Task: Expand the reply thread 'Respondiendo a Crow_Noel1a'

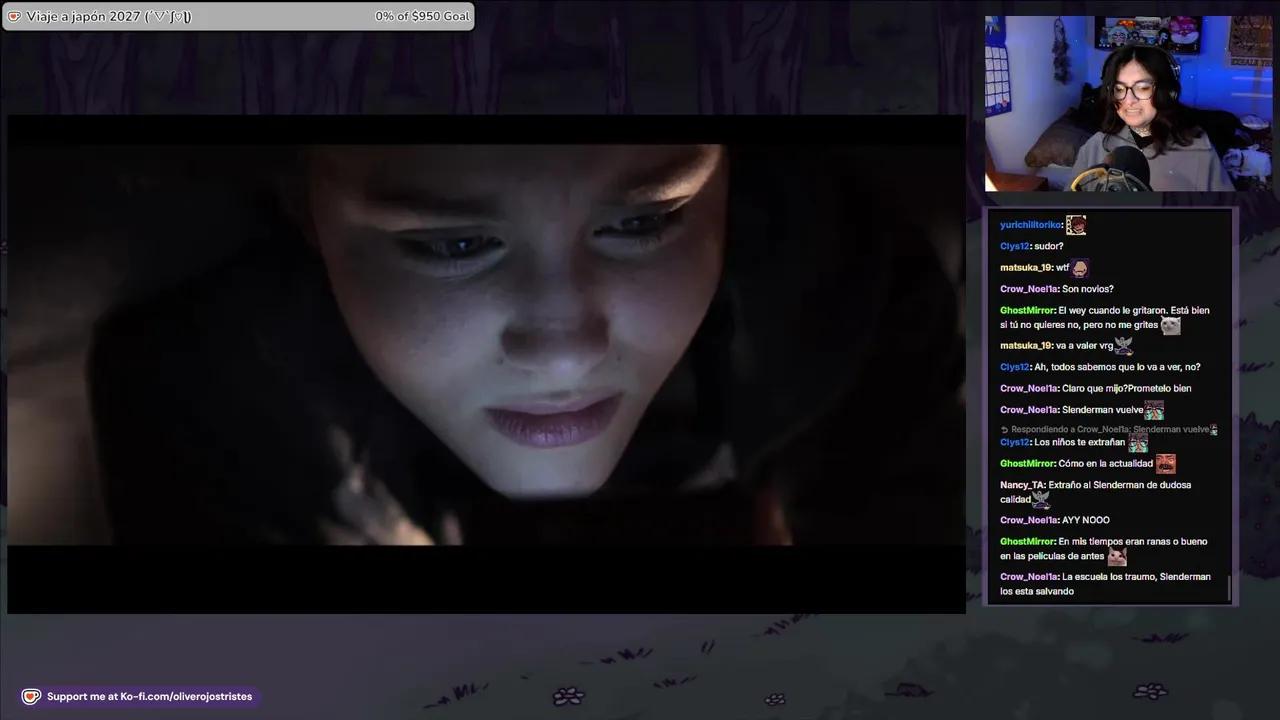Action: (x=1100, y=429)
